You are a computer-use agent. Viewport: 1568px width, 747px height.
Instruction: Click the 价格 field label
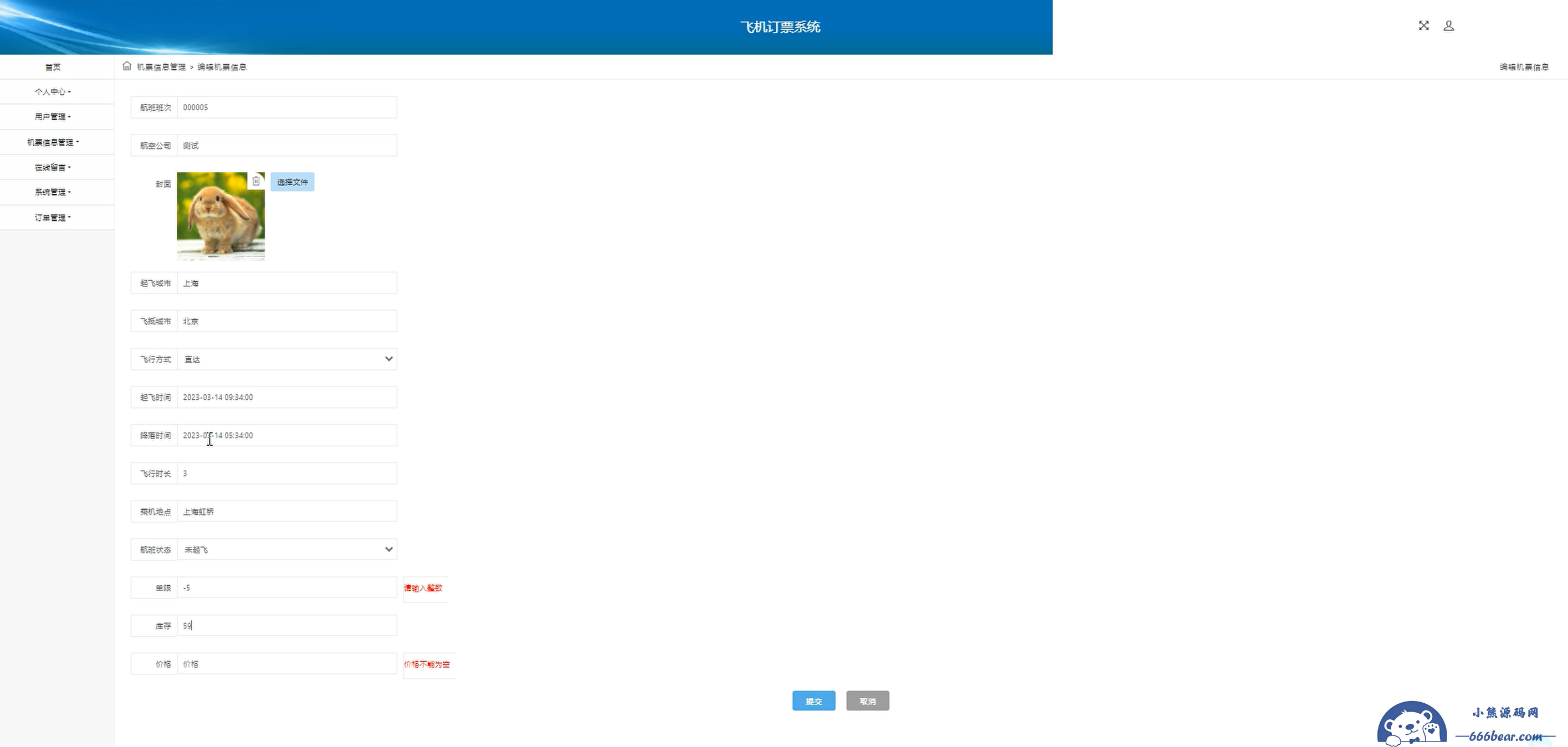pos(163,664)
